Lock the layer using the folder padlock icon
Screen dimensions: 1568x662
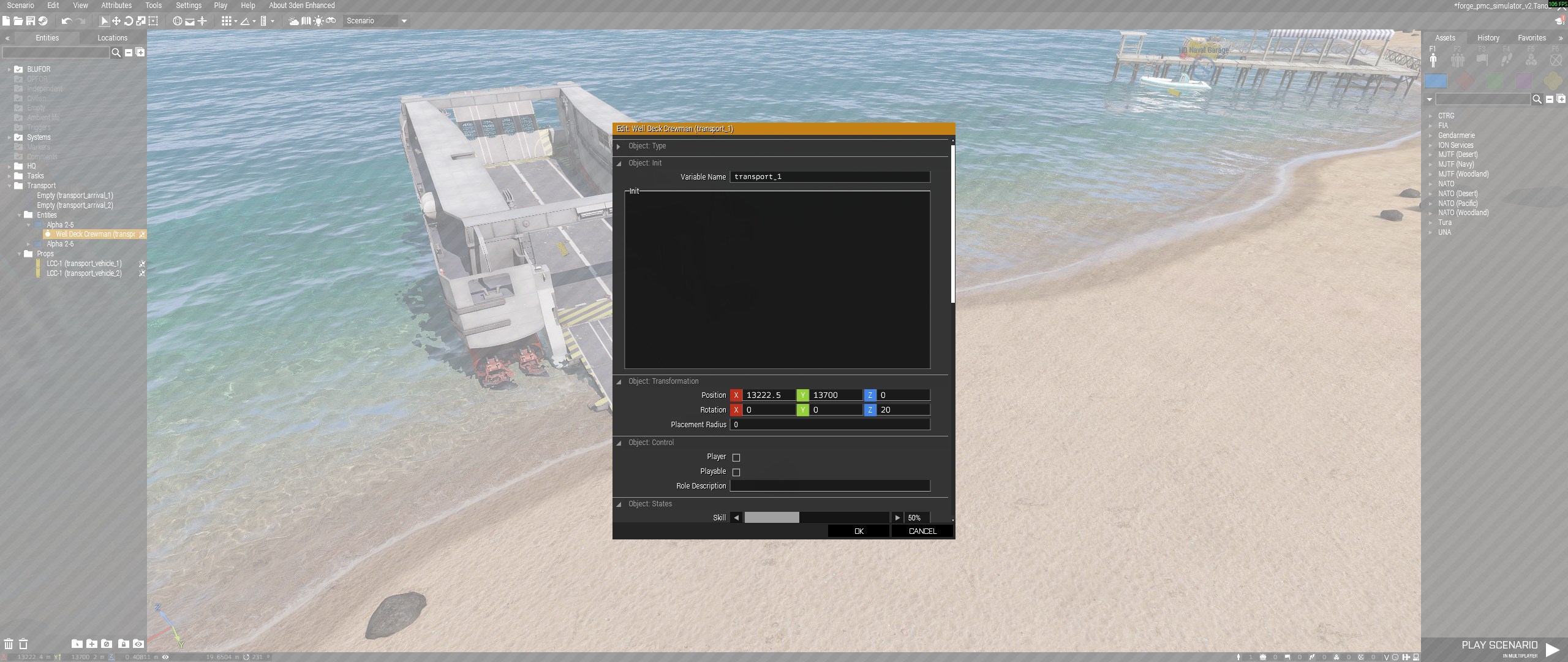pyautogui.click(x=124, y=643)
